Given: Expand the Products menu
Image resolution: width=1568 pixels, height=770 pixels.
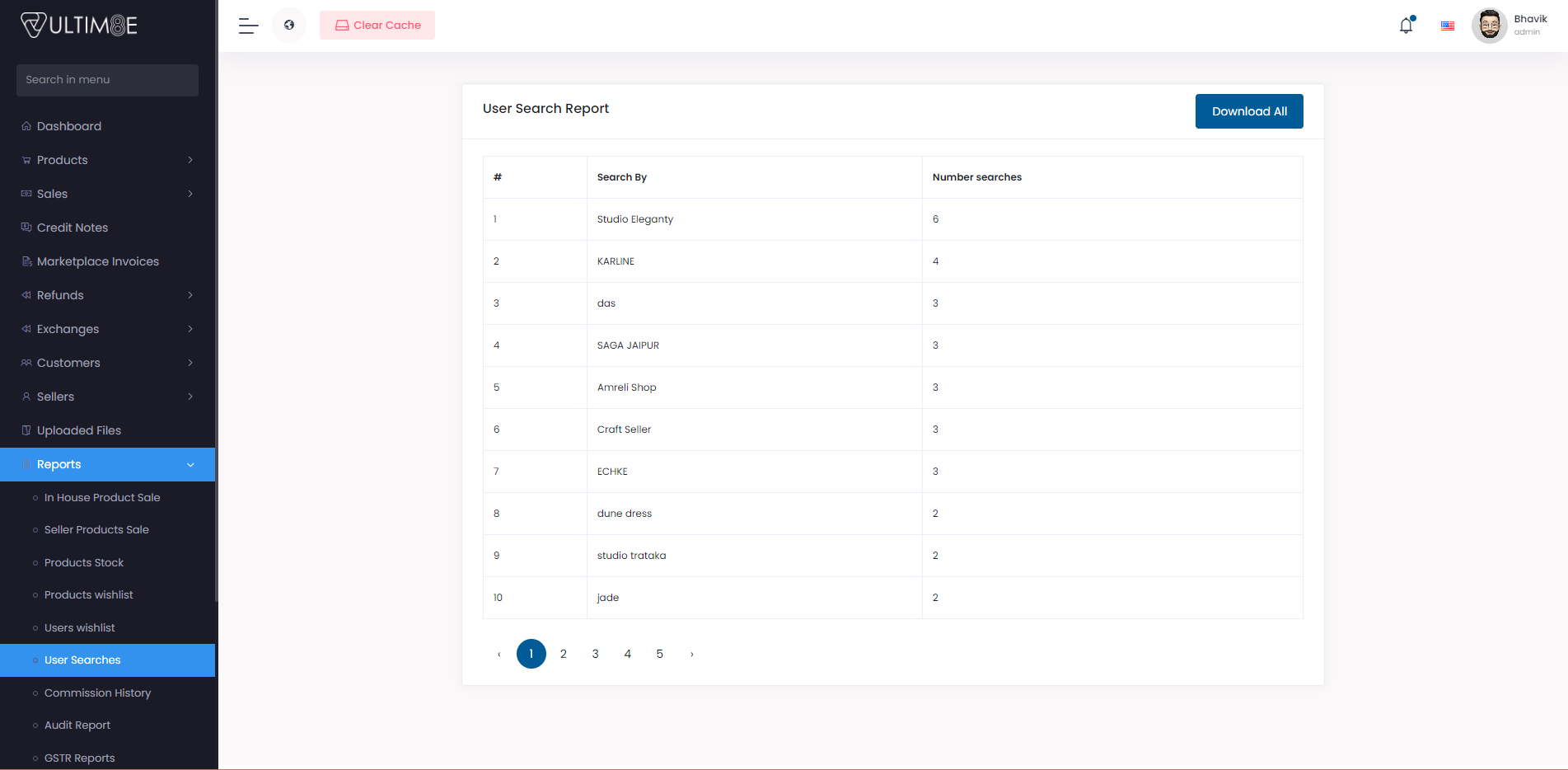Looking at the screenshot, I should click(x=191, y=160).
